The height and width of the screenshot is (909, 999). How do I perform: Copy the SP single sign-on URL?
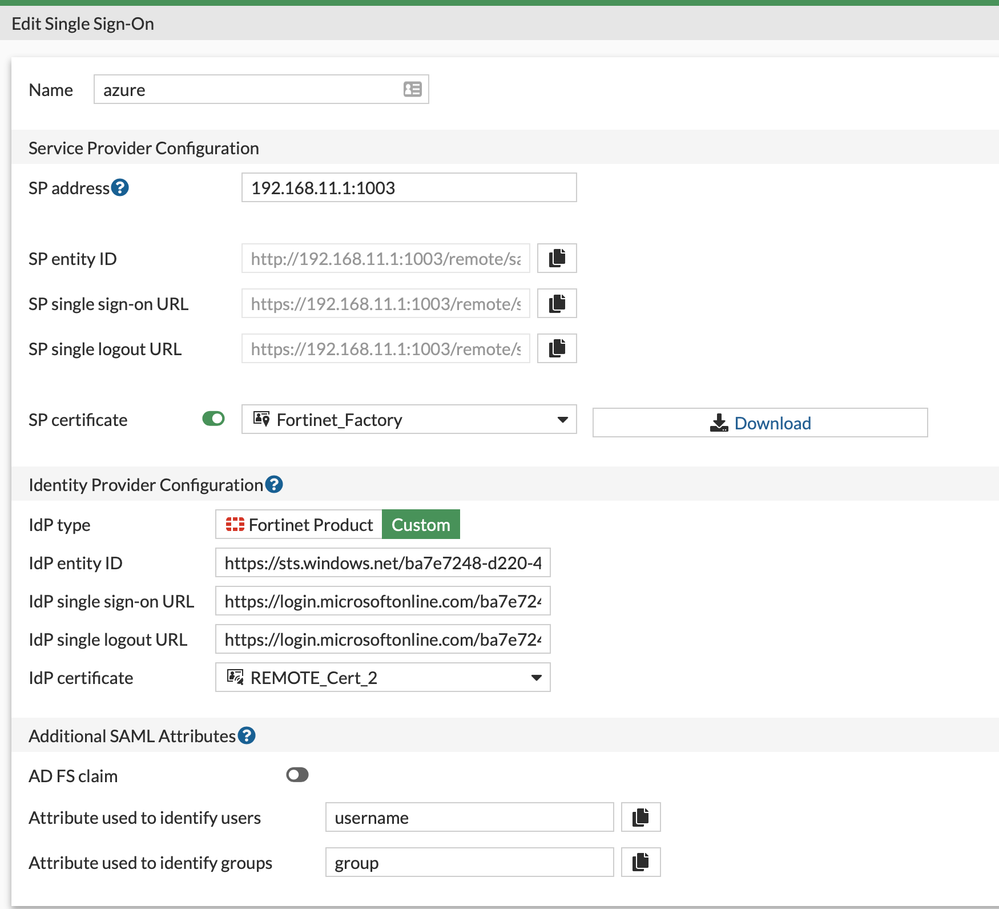tap(557, 304)
